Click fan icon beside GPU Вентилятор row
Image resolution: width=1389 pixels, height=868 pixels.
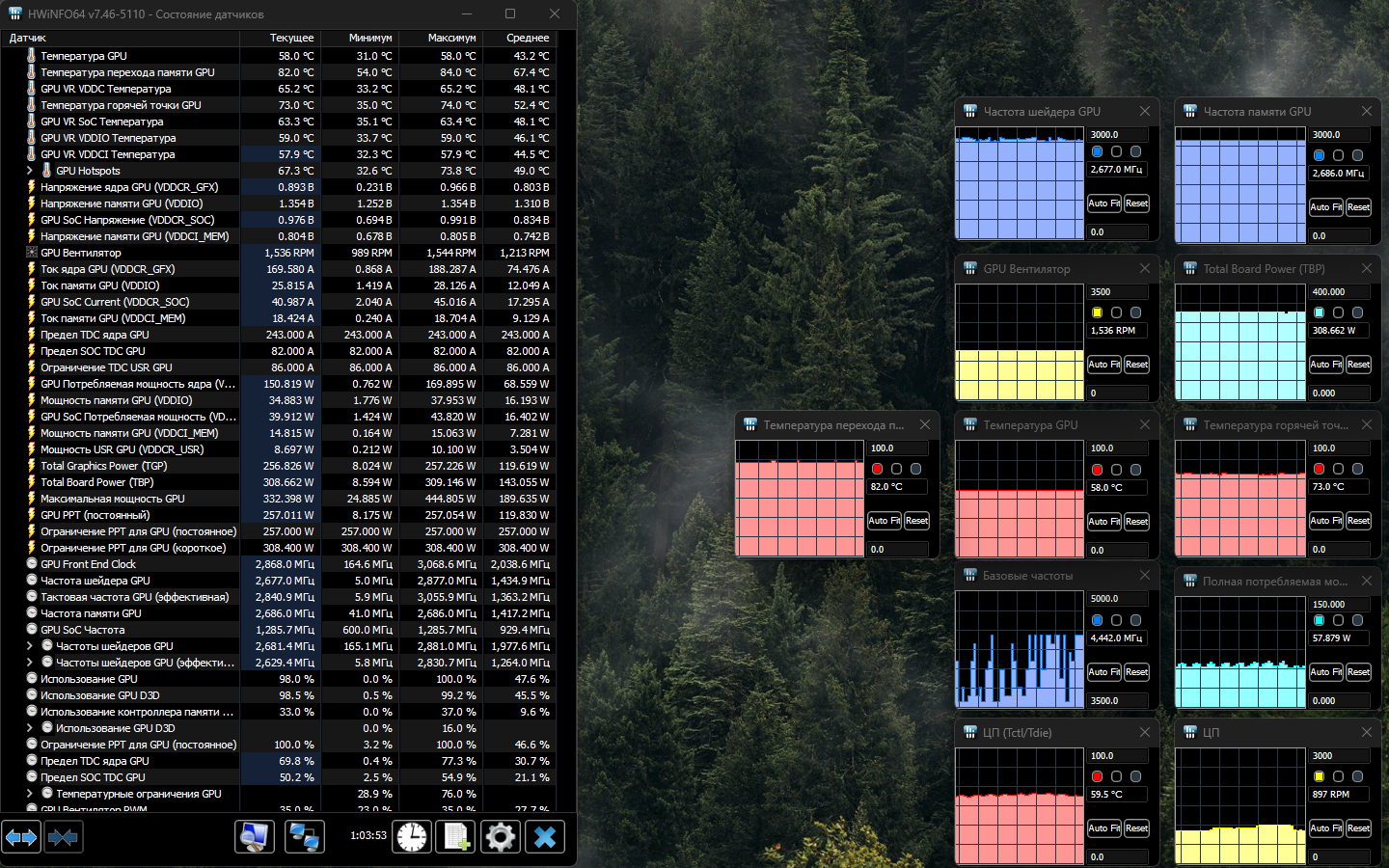click(x=32, y=253)
